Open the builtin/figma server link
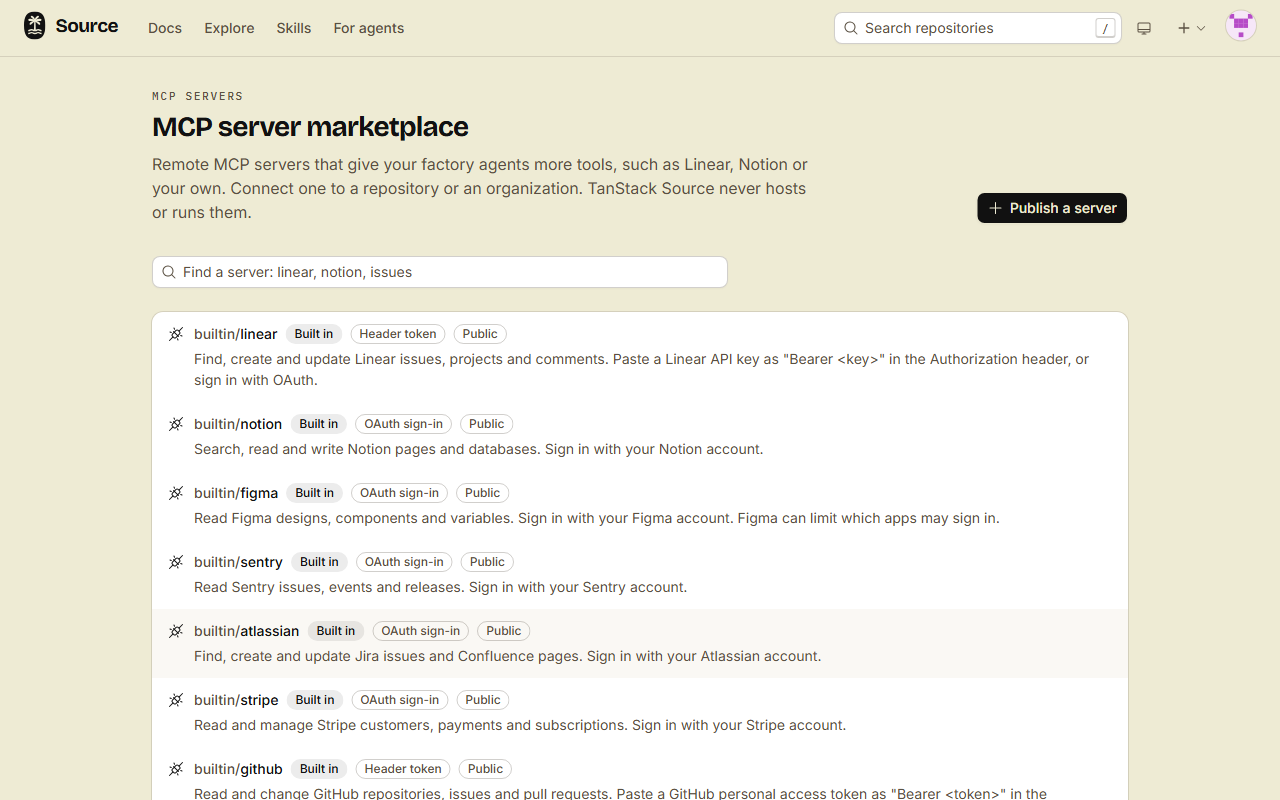Image resolution: width=1280 pixels, height=800 pixels. [236, 493]
